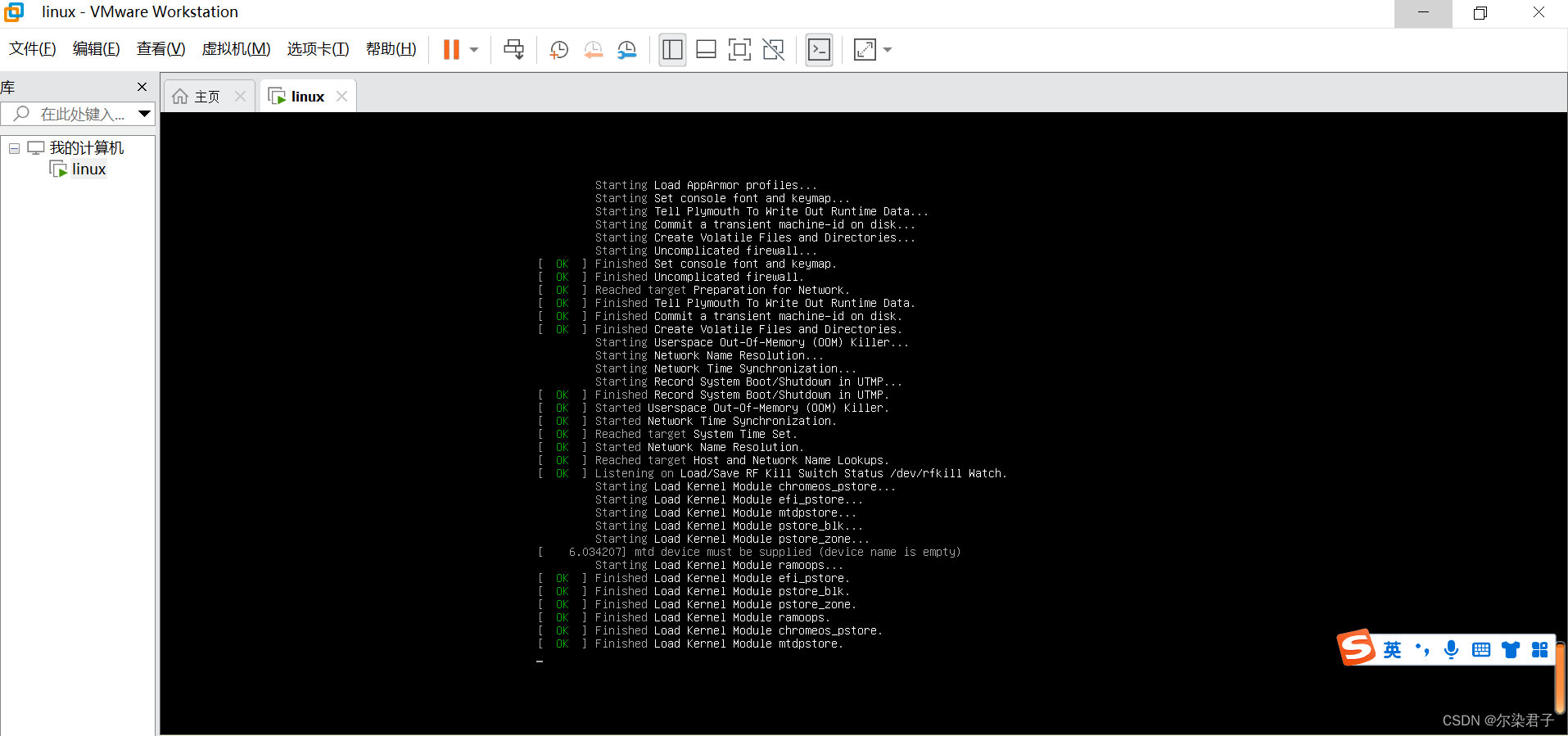Click the VMware Workstation title icon

point(14,12)
